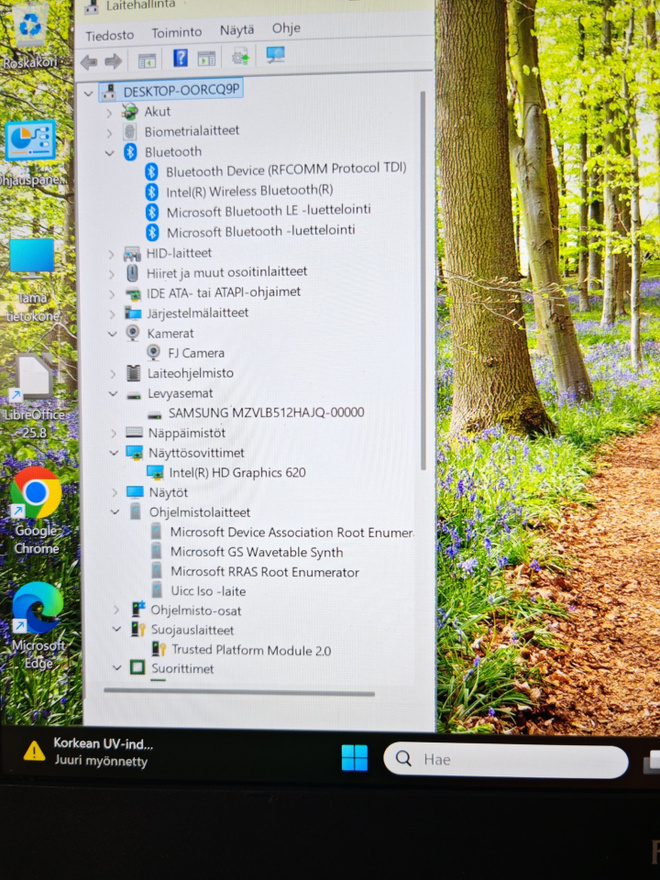Open the Toiminto menu
Viewport: 660px width, 880px height.
click(177, 33)
